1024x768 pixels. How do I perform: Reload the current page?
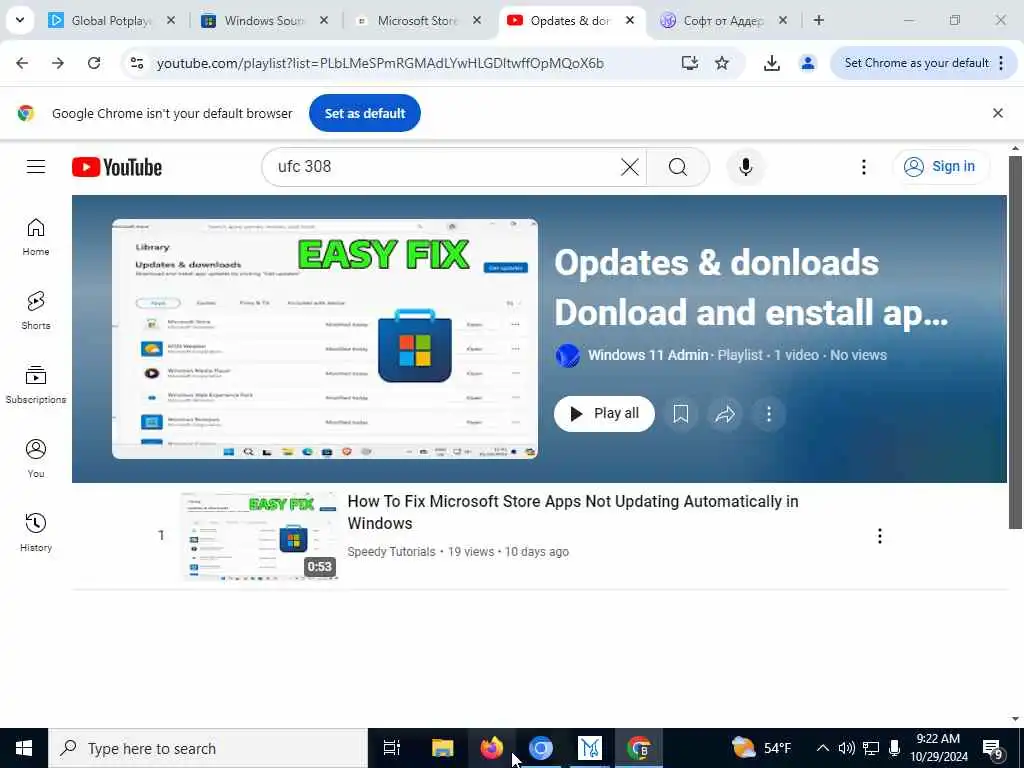(x=94, y=63)
